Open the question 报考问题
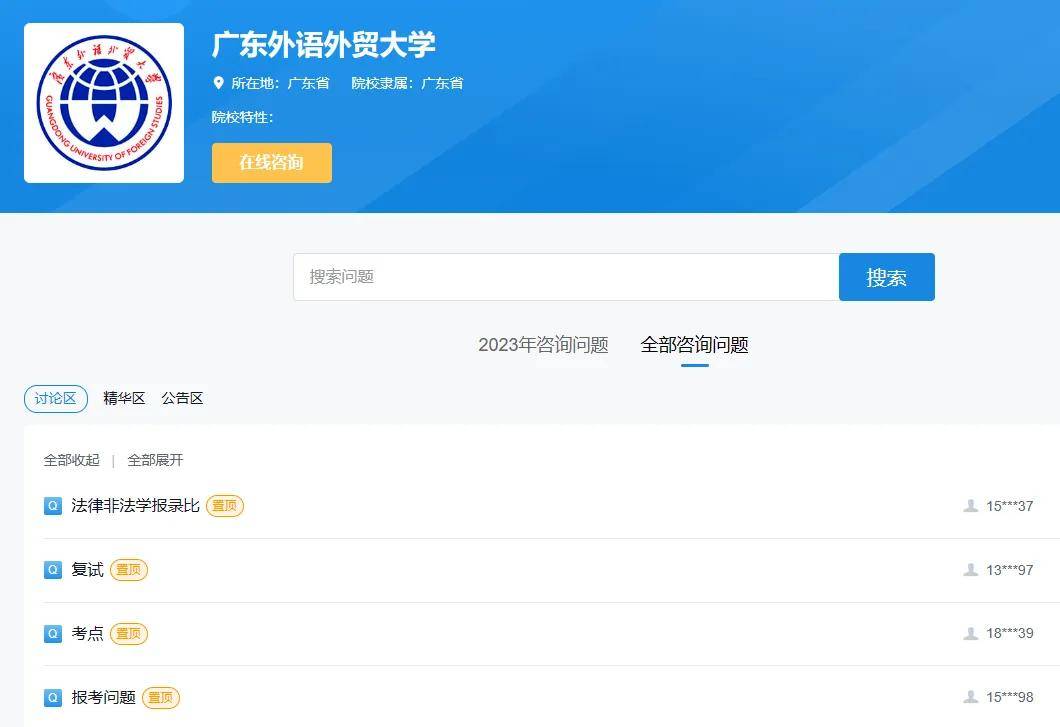This screenshot has height=727, width=1060. point(104,697)
